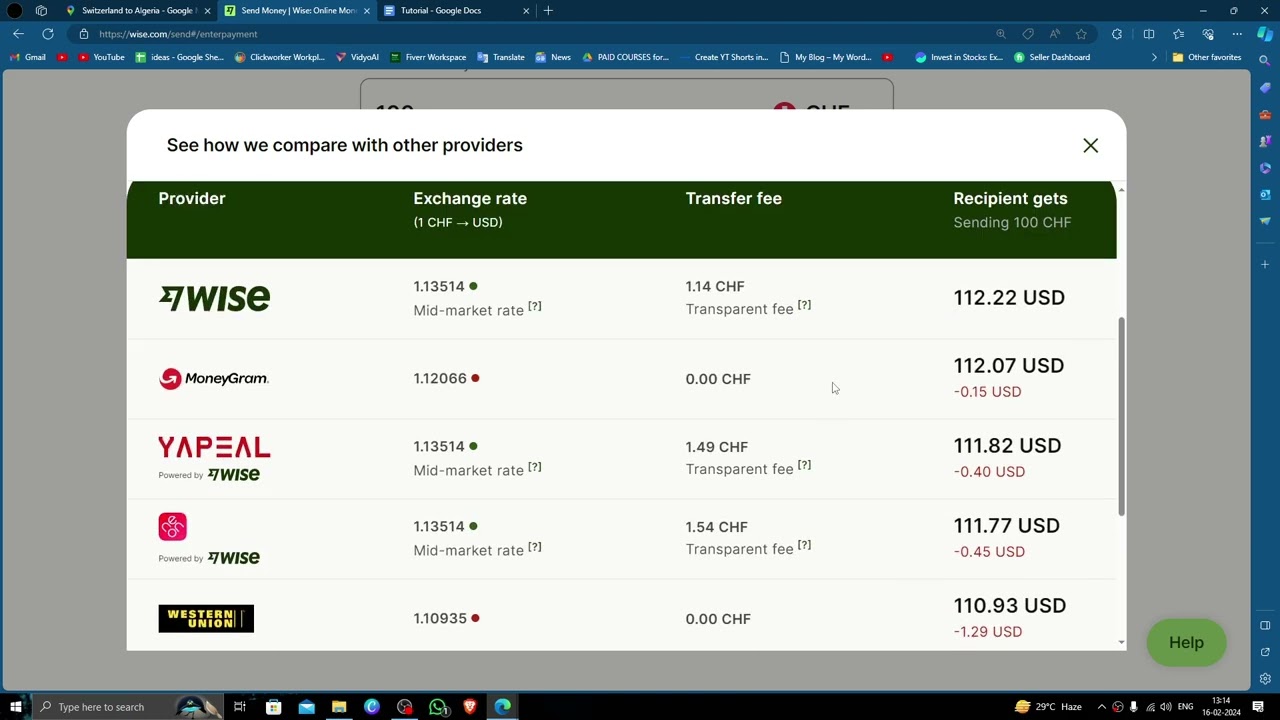Select the Send Money Wise tab
Screen dimensions: 1280x720
point(297,10)
